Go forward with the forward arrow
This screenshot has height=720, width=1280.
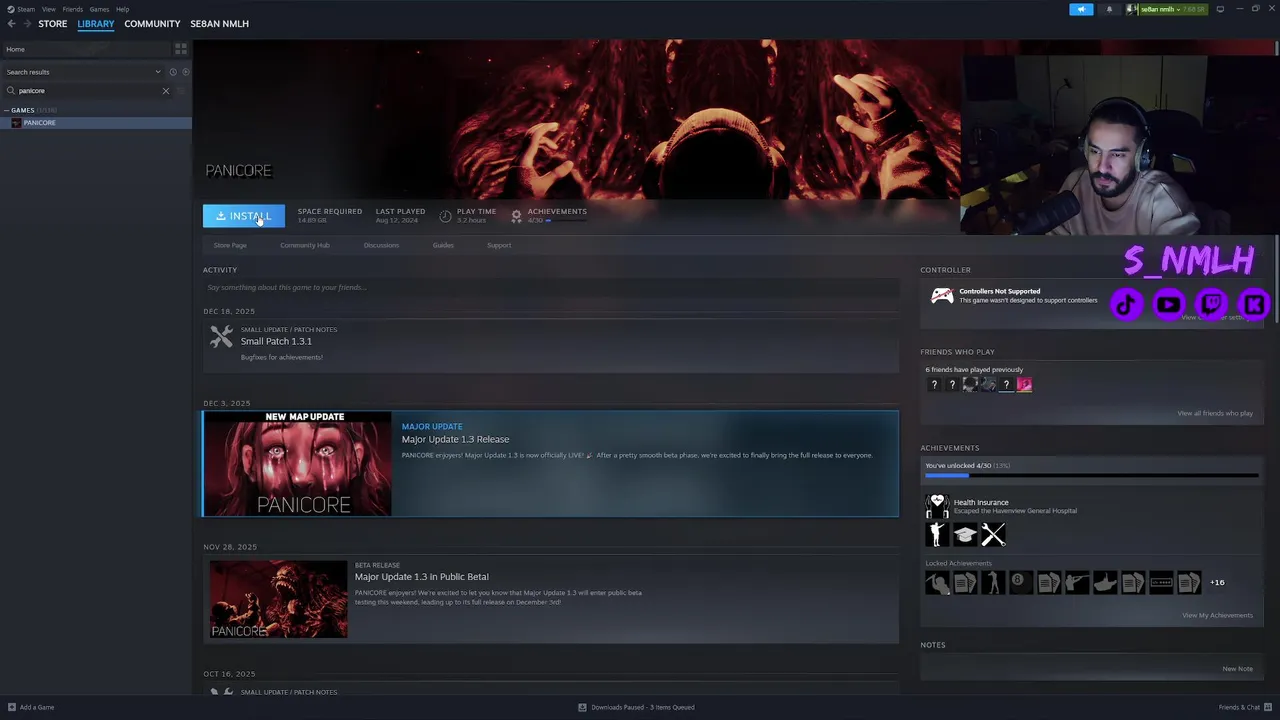27,24
